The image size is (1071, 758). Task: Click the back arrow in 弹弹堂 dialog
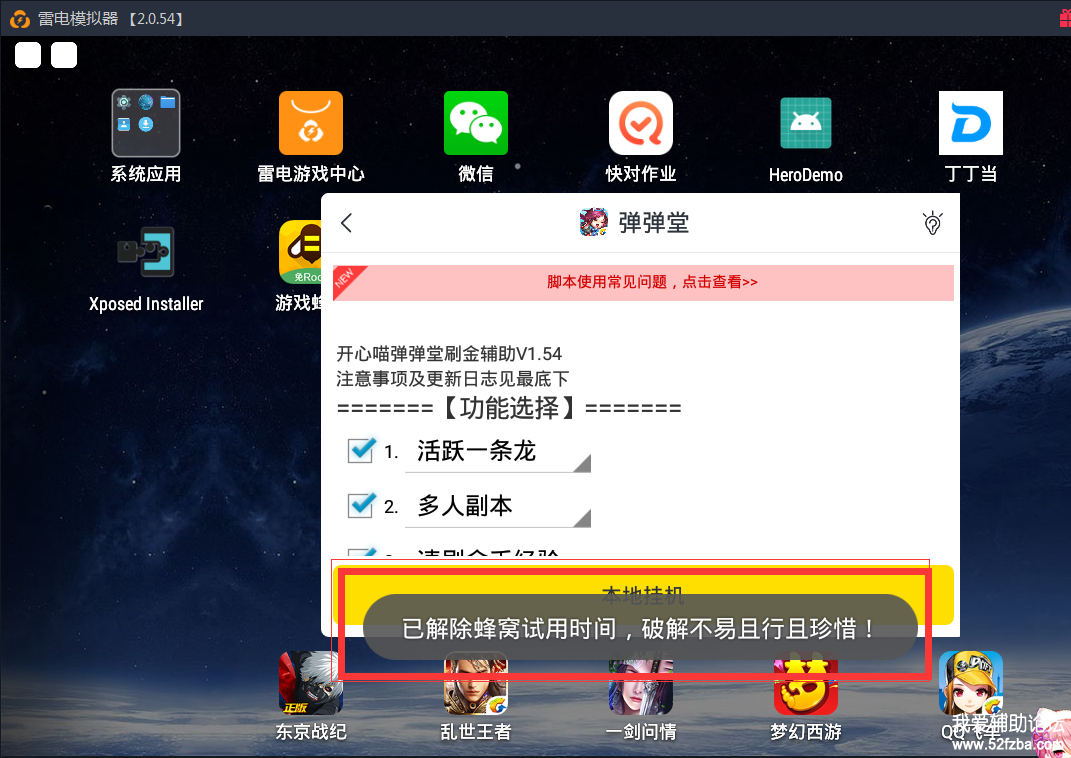point(346,223)
